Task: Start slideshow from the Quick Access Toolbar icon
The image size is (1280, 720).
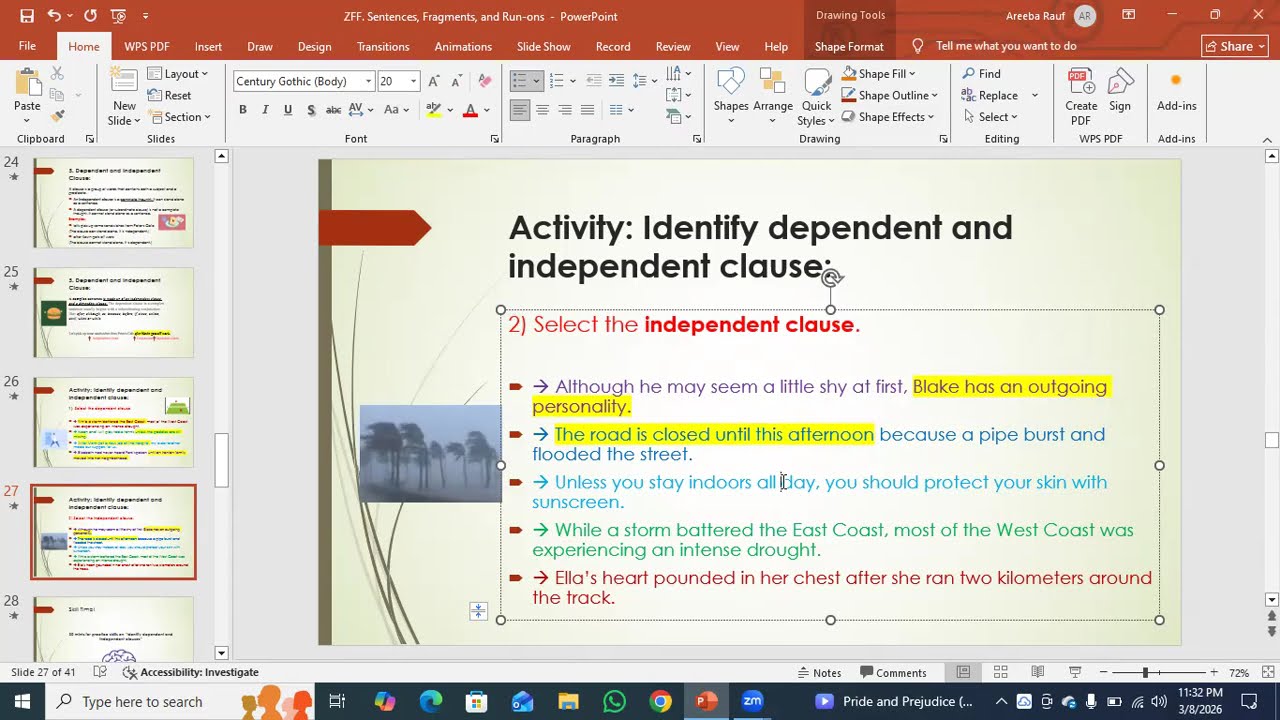Action: click(x=119, y=16)
